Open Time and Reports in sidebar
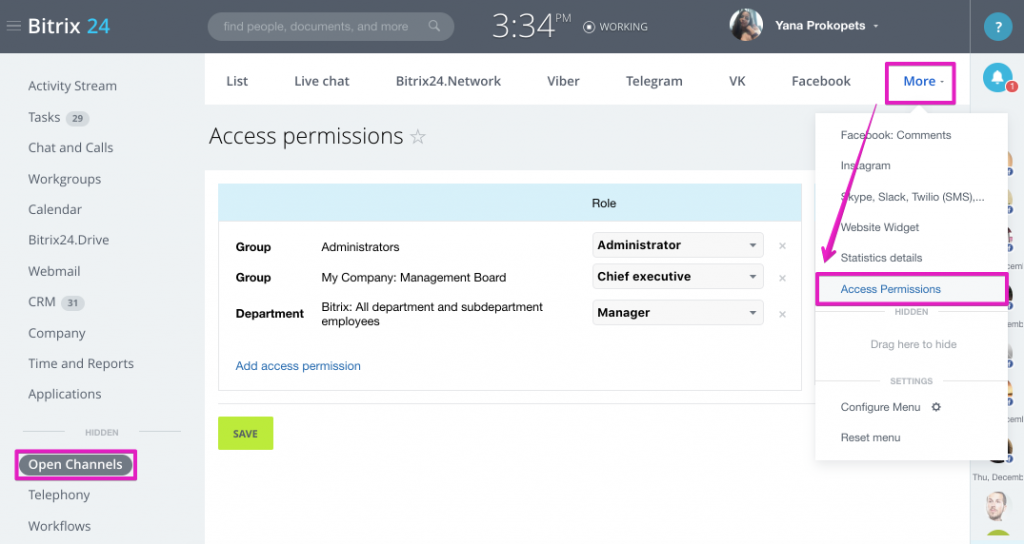This screenshot has width=1024, height=544. (x=81, y=364)
